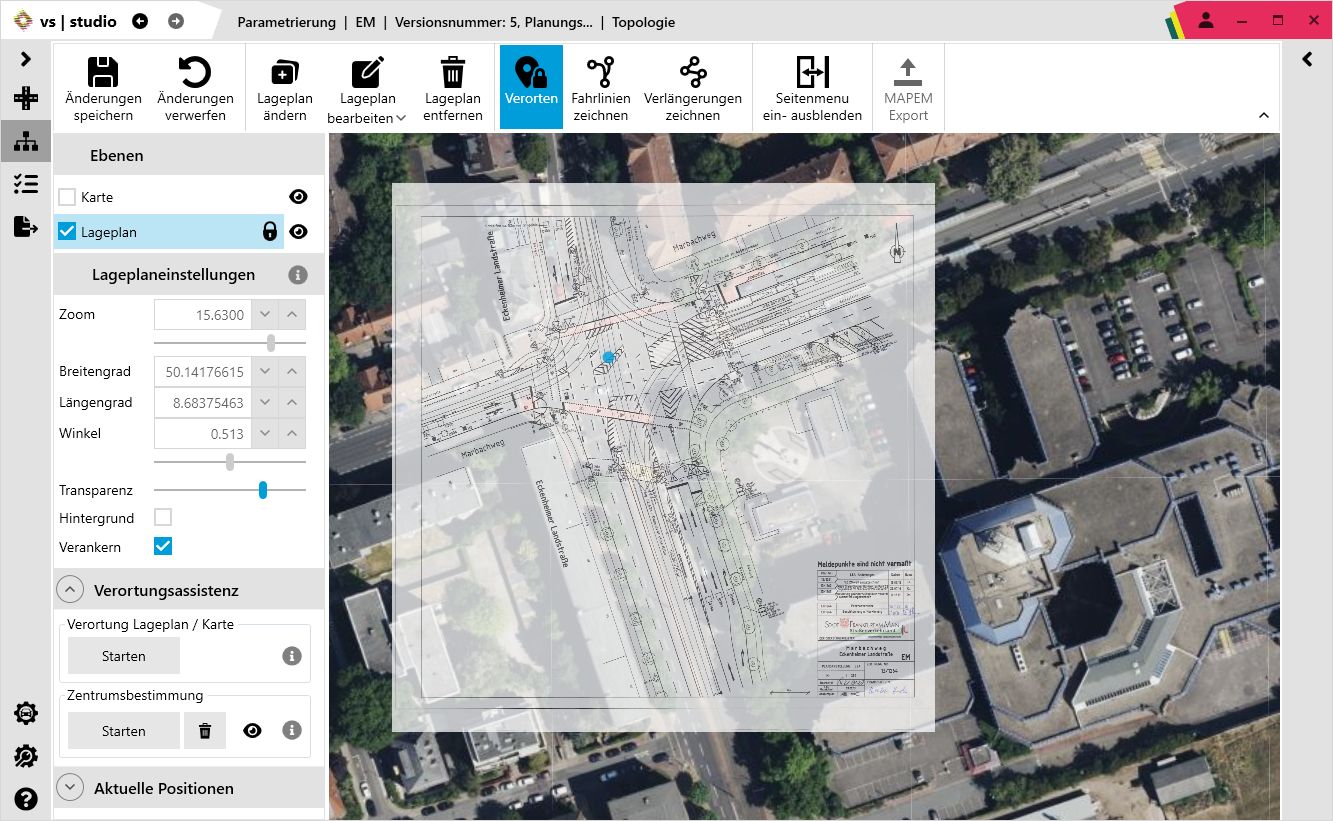
Task: Select the Verorten tool in the toolbar
Action: pos(531,87)
